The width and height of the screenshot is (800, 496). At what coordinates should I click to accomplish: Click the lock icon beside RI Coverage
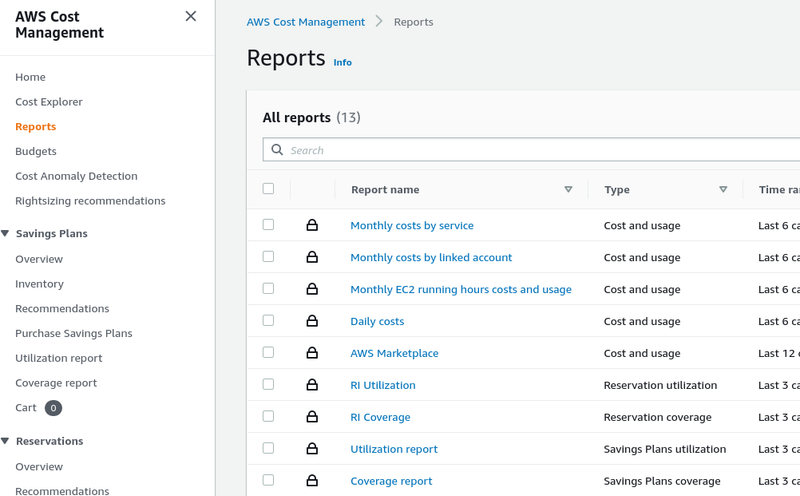coord(312,417)
